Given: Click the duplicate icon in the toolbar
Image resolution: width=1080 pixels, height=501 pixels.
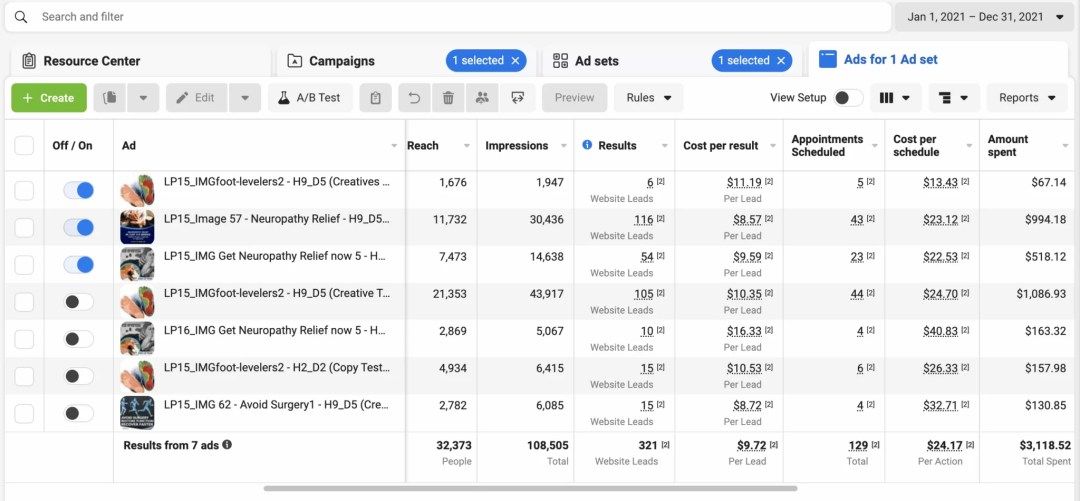Looking at the screenshot, I should pyautogui.click(x=110, y=98).
